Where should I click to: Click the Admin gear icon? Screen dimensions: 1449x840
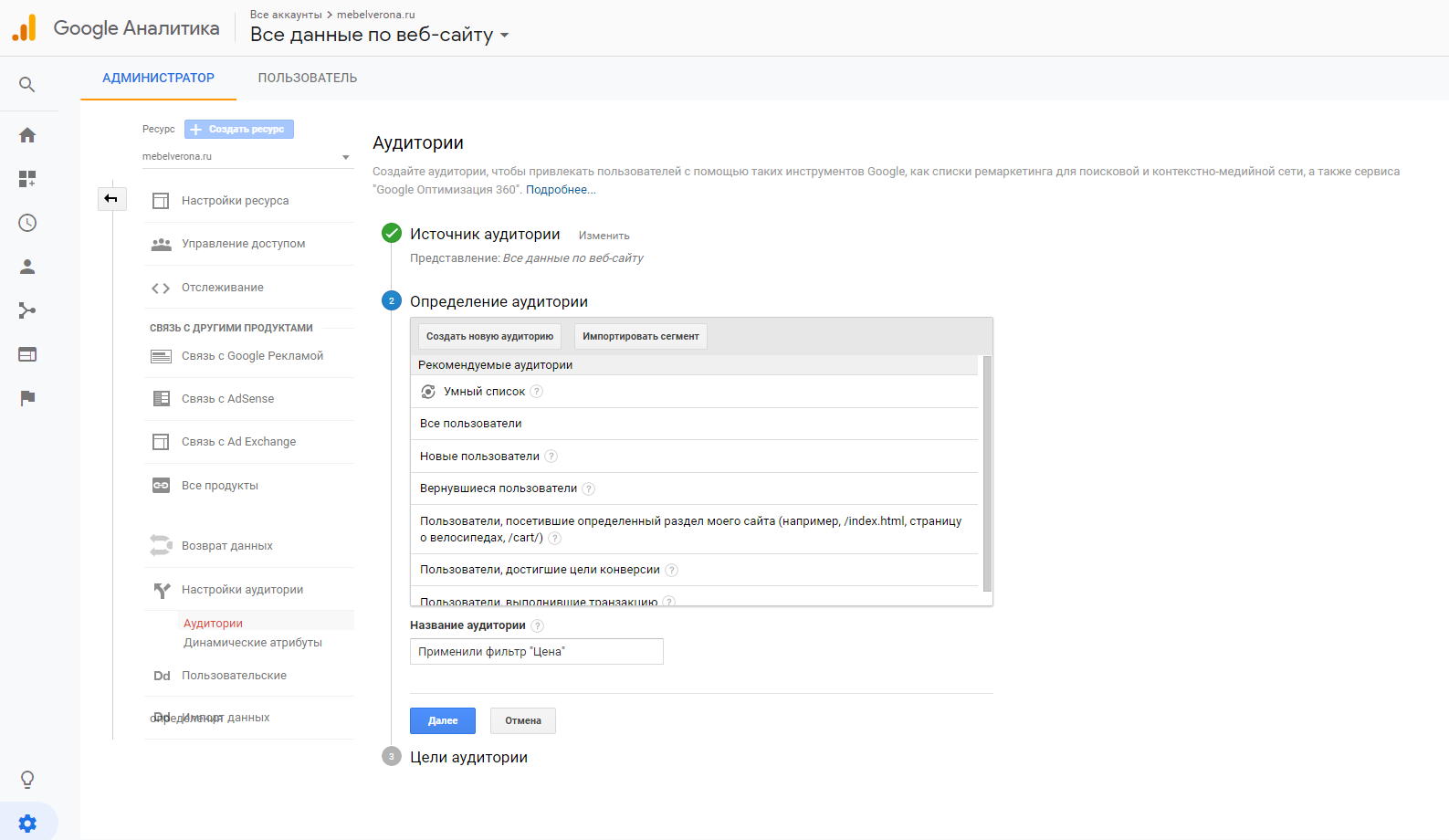(x=27, y=824)
